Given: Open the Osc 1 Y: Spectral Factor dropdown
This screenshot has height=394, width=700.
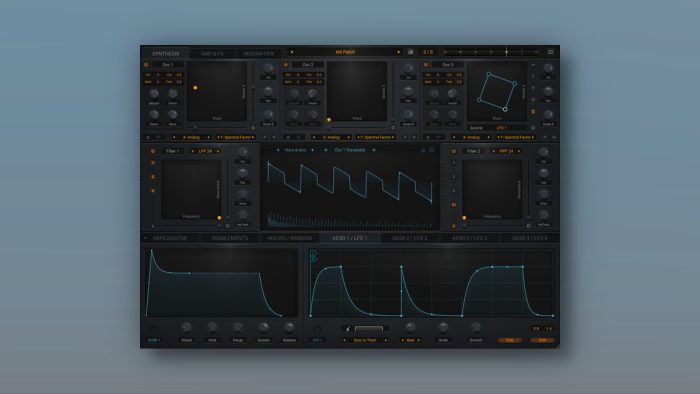Looking at the screenshot, I should 236,137.
